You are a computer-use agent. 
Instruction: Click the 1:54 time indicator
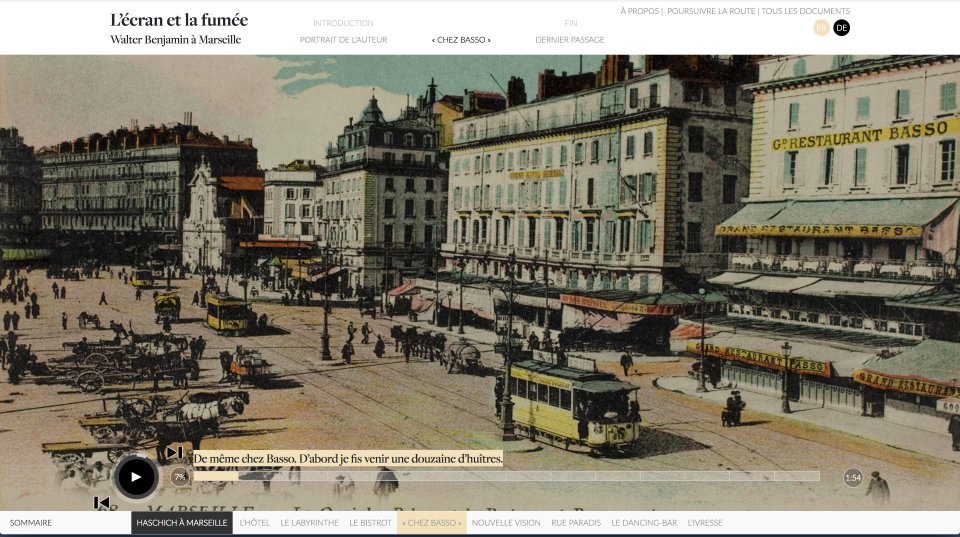point(853,478)
